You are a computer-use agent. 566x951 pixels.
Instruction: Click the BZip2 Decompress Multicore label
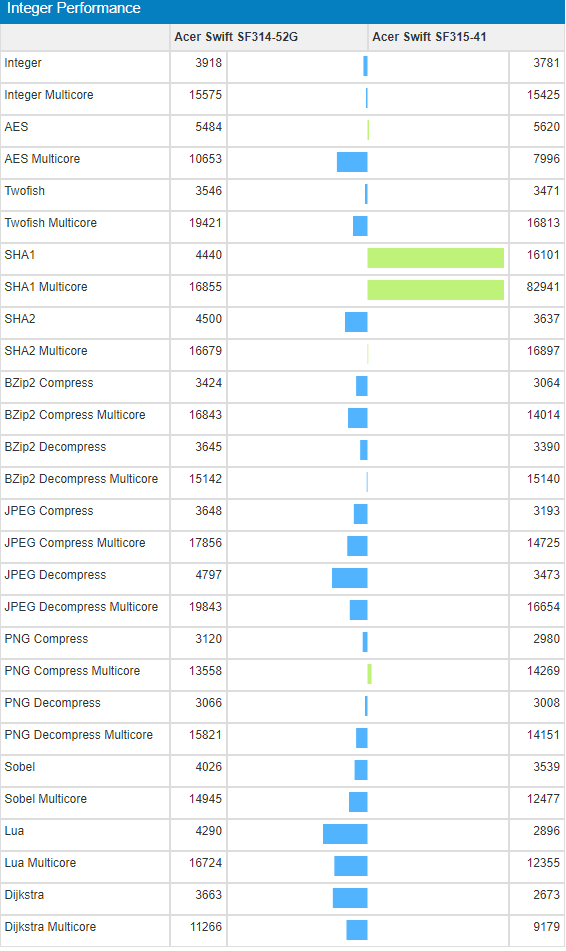pos(81,479)
